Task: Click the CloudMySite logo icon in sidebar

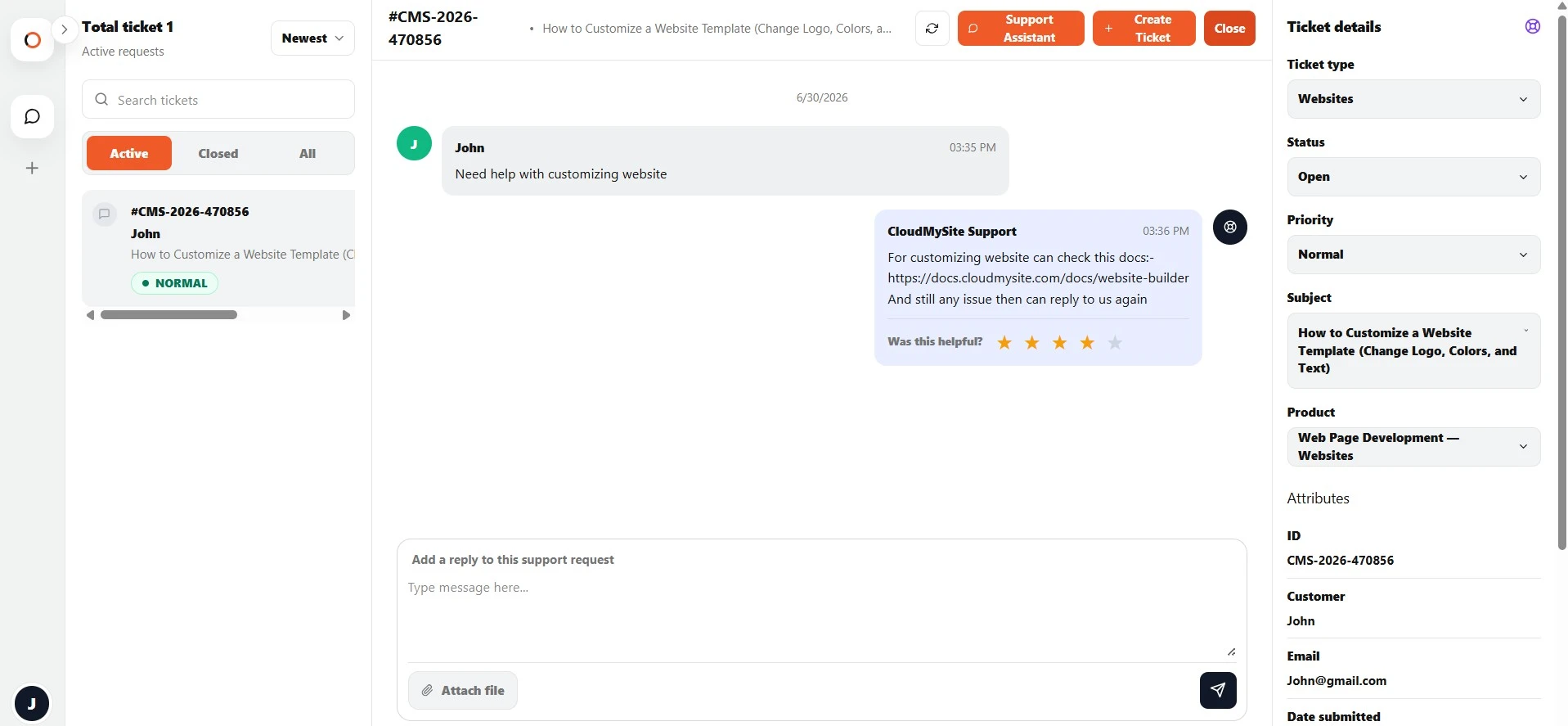Action: tap(32, 39)
